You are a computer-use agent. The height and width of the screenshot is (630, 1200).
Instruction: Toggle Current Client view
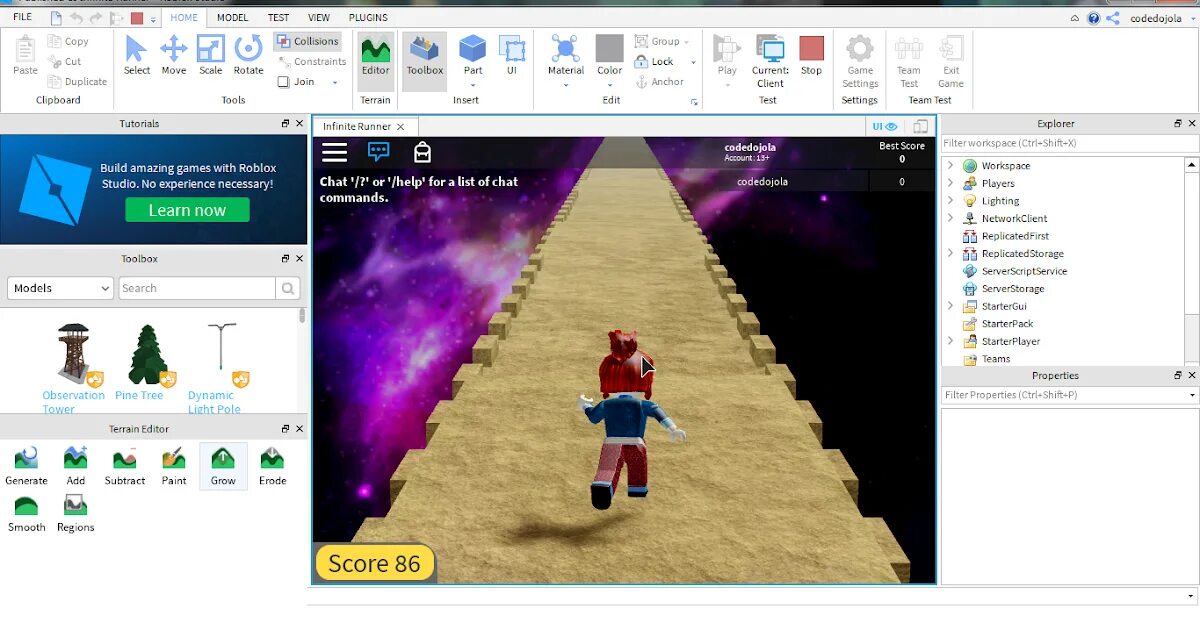pos(770,60)
